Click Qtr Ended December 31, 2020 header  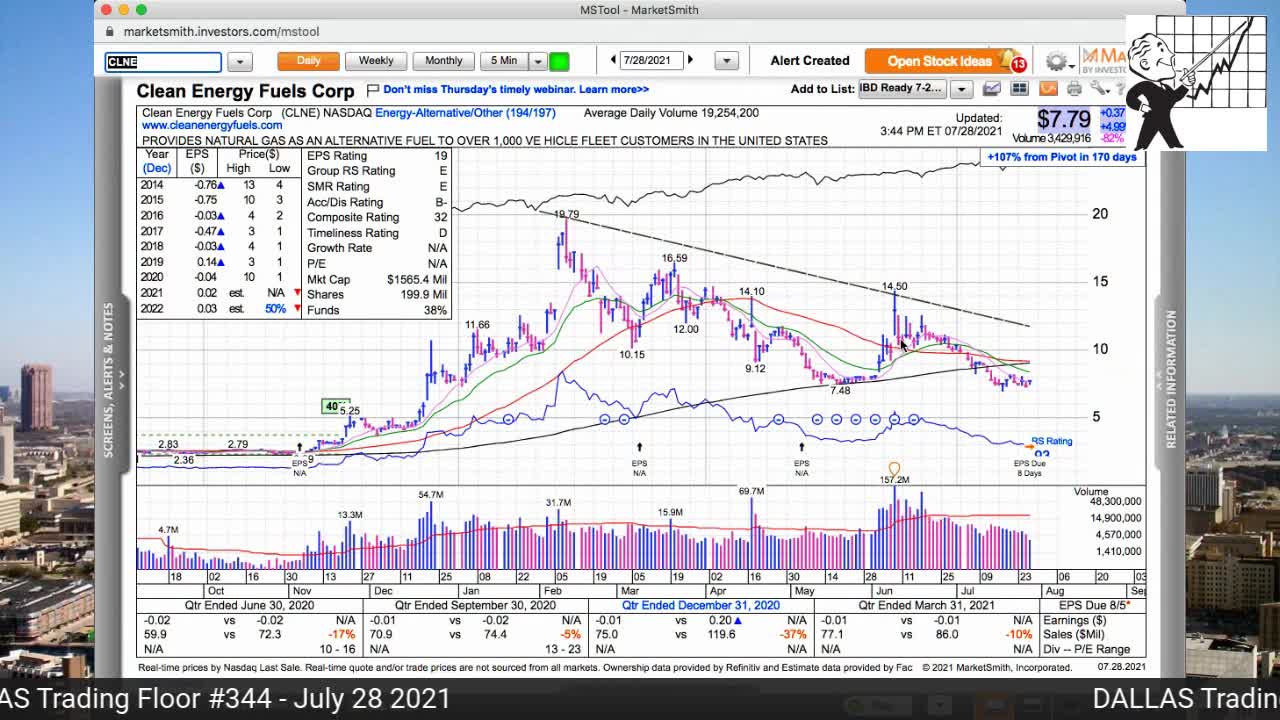point(701,606)
